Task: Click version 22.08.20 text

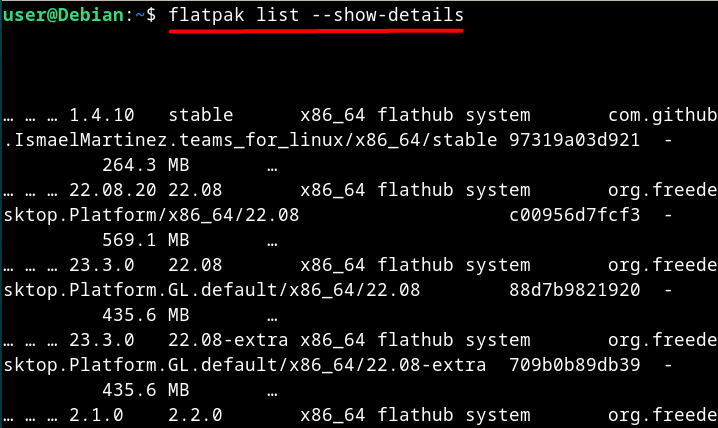Action: (113, 190)
